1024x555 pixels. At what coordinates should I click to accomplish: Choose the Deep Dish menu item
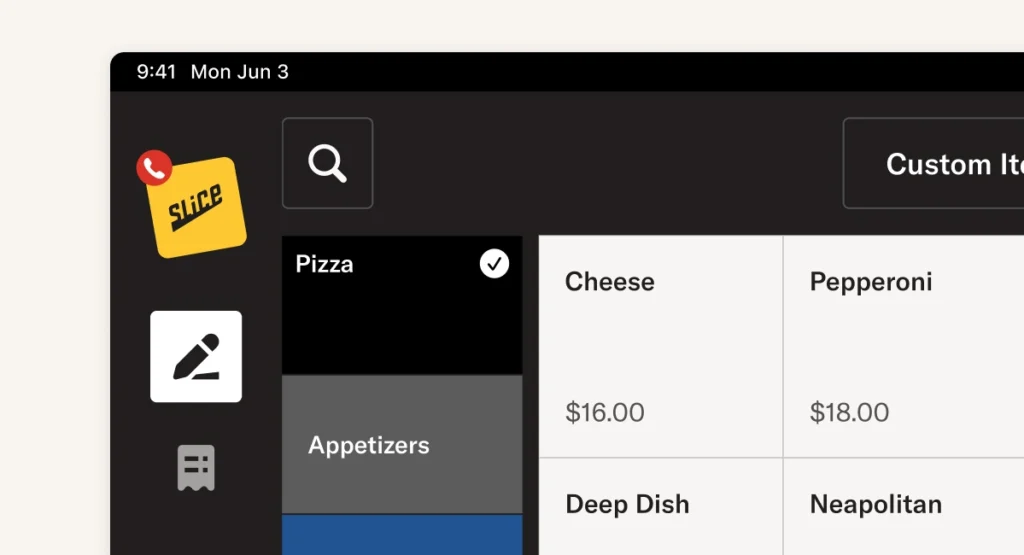660,506
